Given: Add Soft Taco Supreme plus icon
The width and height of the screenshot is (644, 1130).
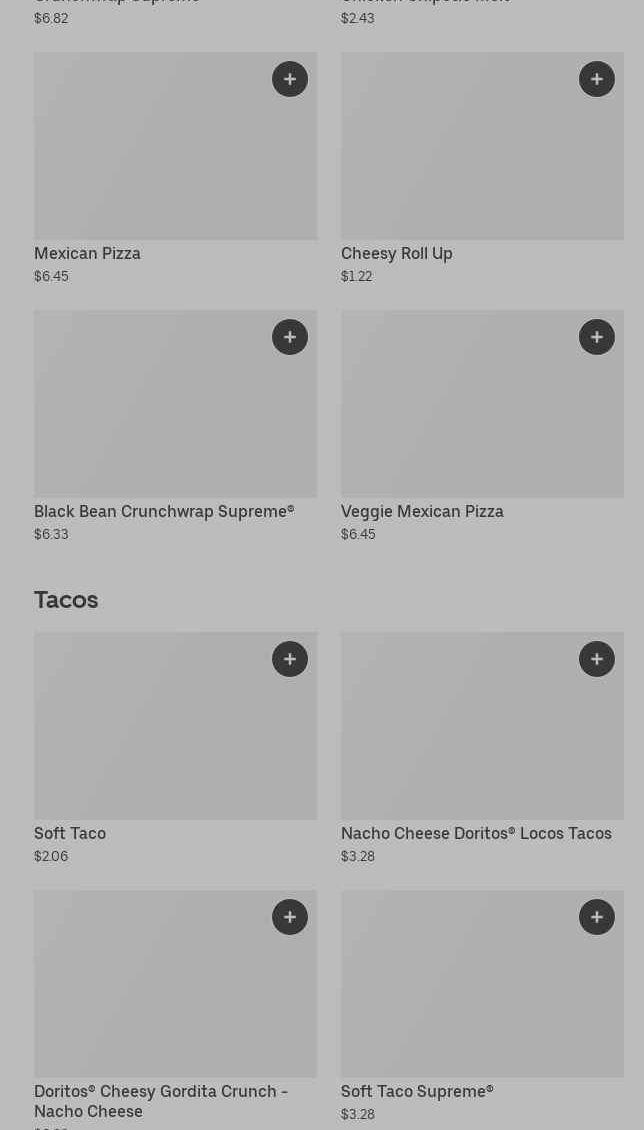Looking at the screenshot, I should pos(597,917).
